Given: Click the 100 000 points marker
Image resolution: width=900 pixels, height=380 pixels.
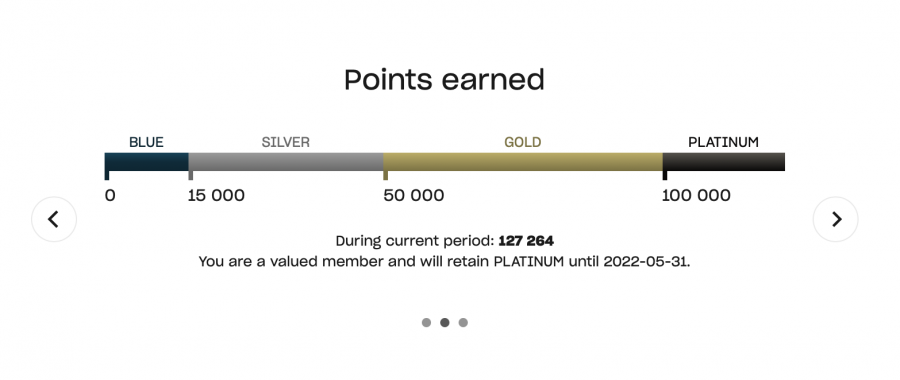Looking at the screenshot, I should point(696,196).
